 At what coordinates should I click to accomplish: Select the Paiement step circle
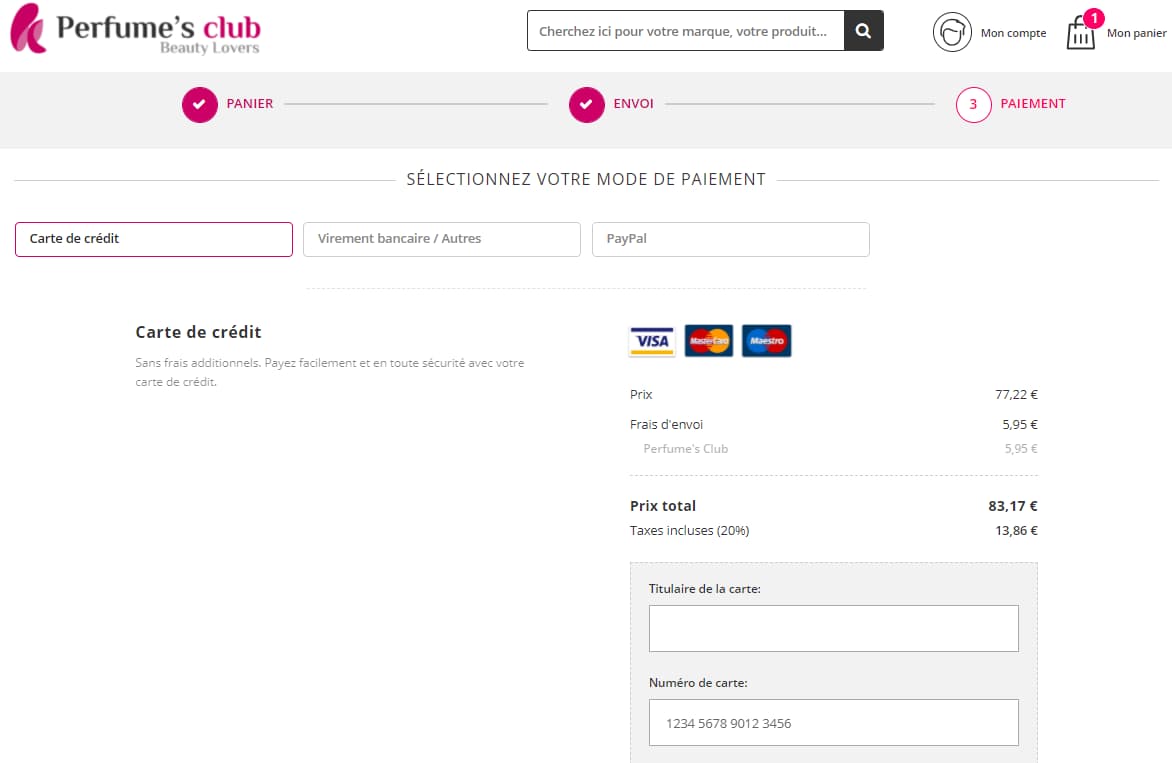[973, 104]
